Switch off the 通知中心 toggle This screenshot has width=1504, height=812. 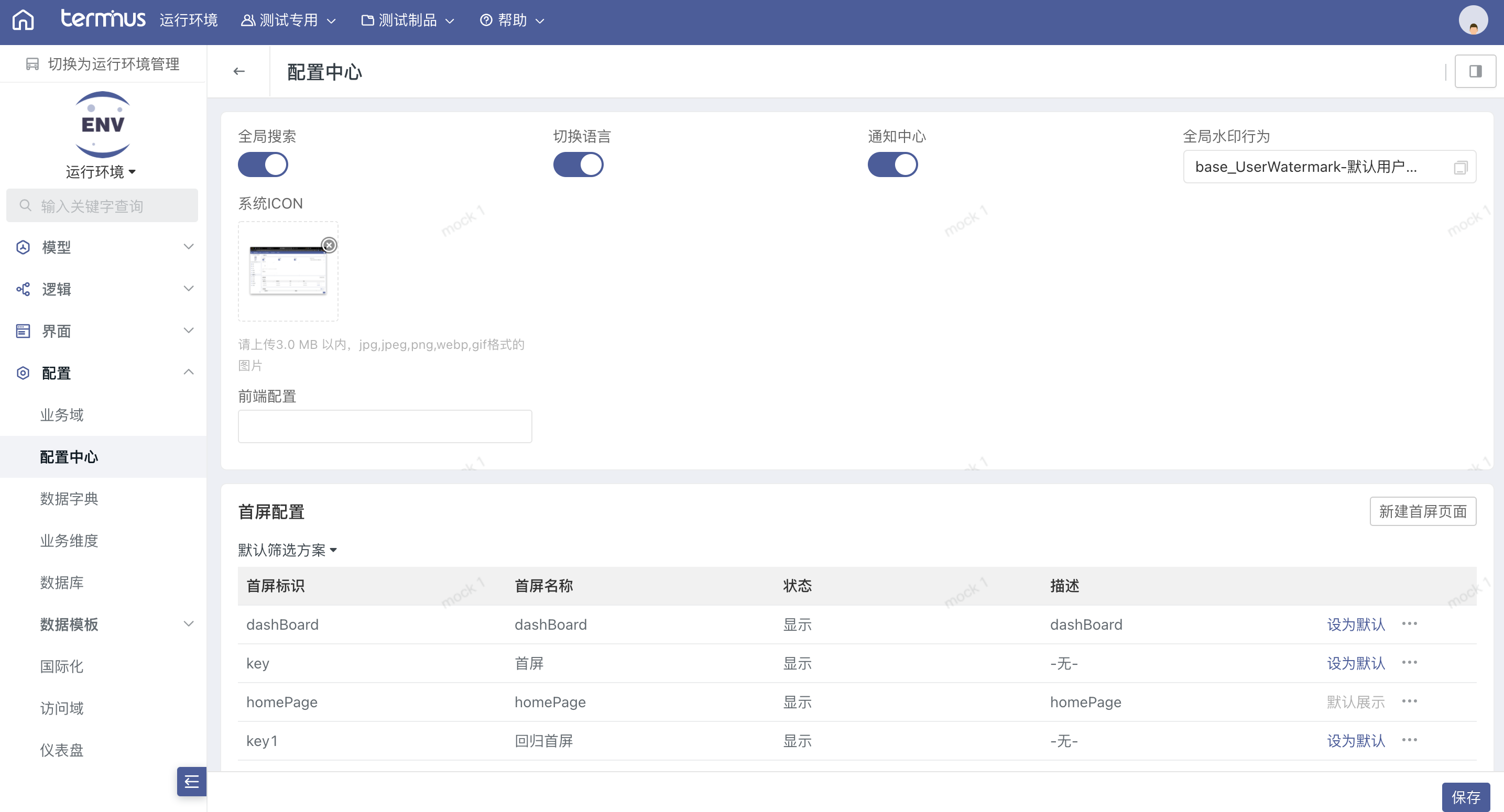pyautogui.click(x=892, y=164)
